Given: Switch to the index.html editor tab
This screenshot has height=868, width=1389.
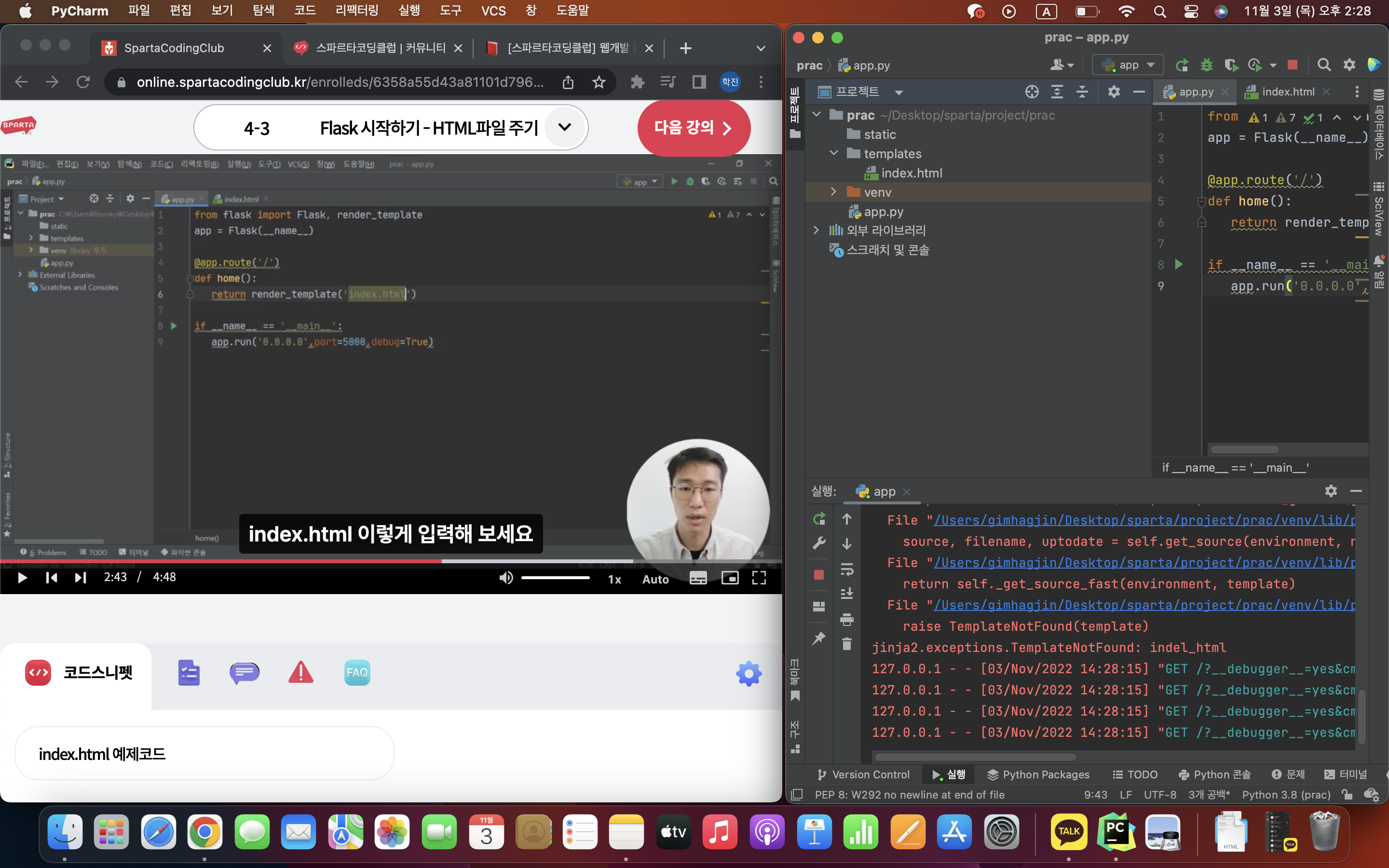Looking at the screenshot, I should pos(1287,92).
